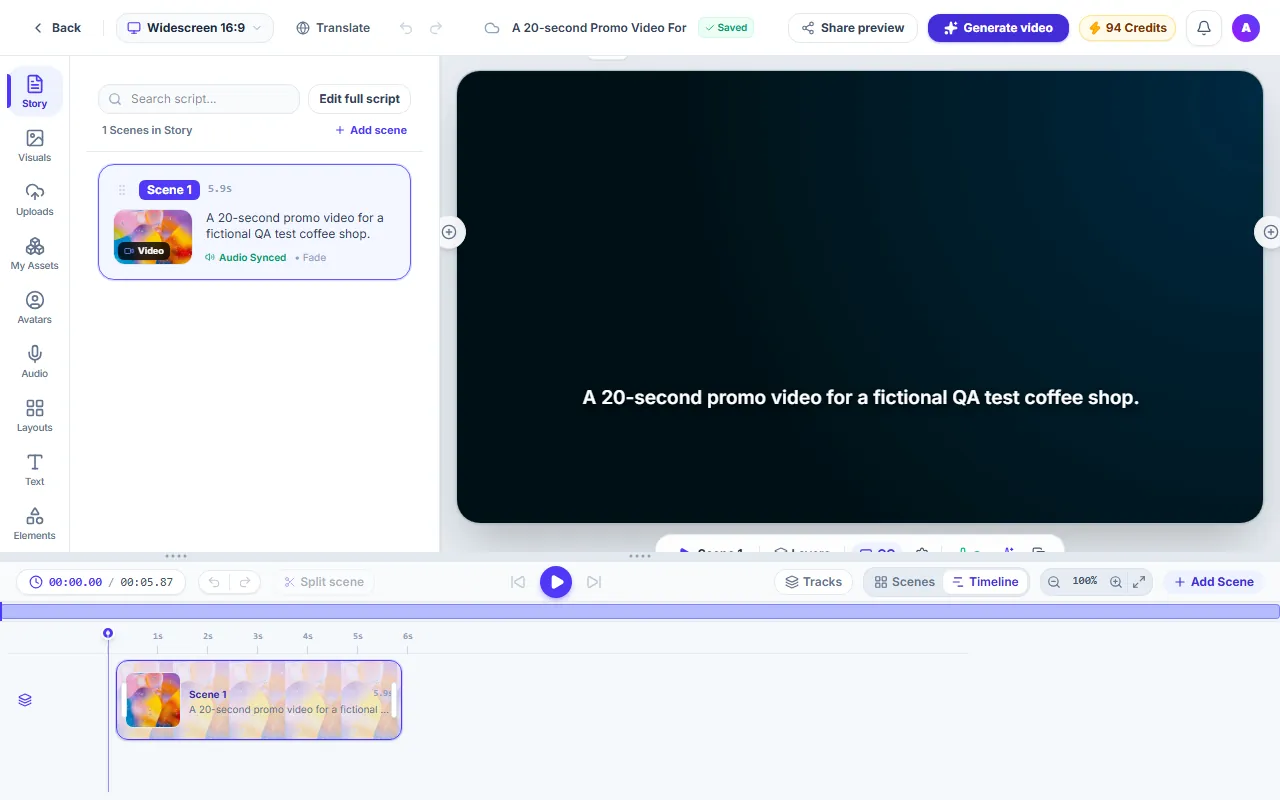This screenshot has height=800, width=1280.
Task: Select the Scene 1 video thumbnail in the story panel
Action: 153,237
